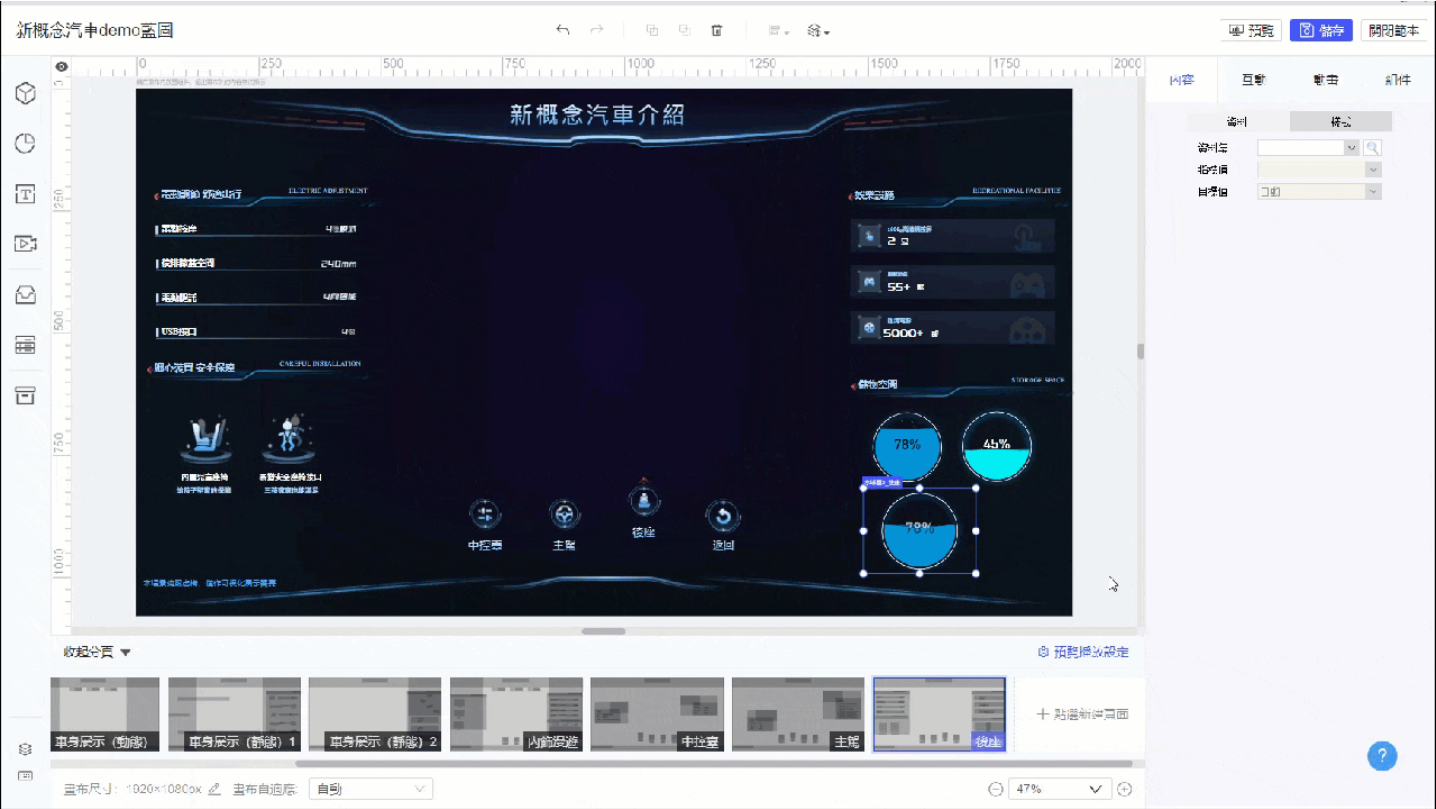
Task: Select the 資料 sub-tab
Action: [1238, 122]
